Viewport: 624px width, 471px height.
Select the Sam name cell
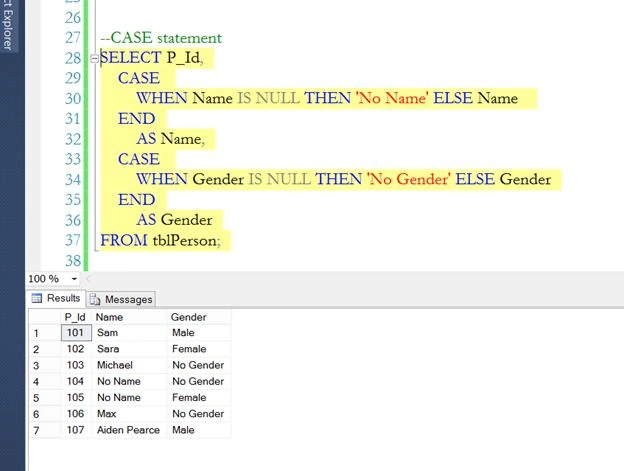tap(129, 333)
